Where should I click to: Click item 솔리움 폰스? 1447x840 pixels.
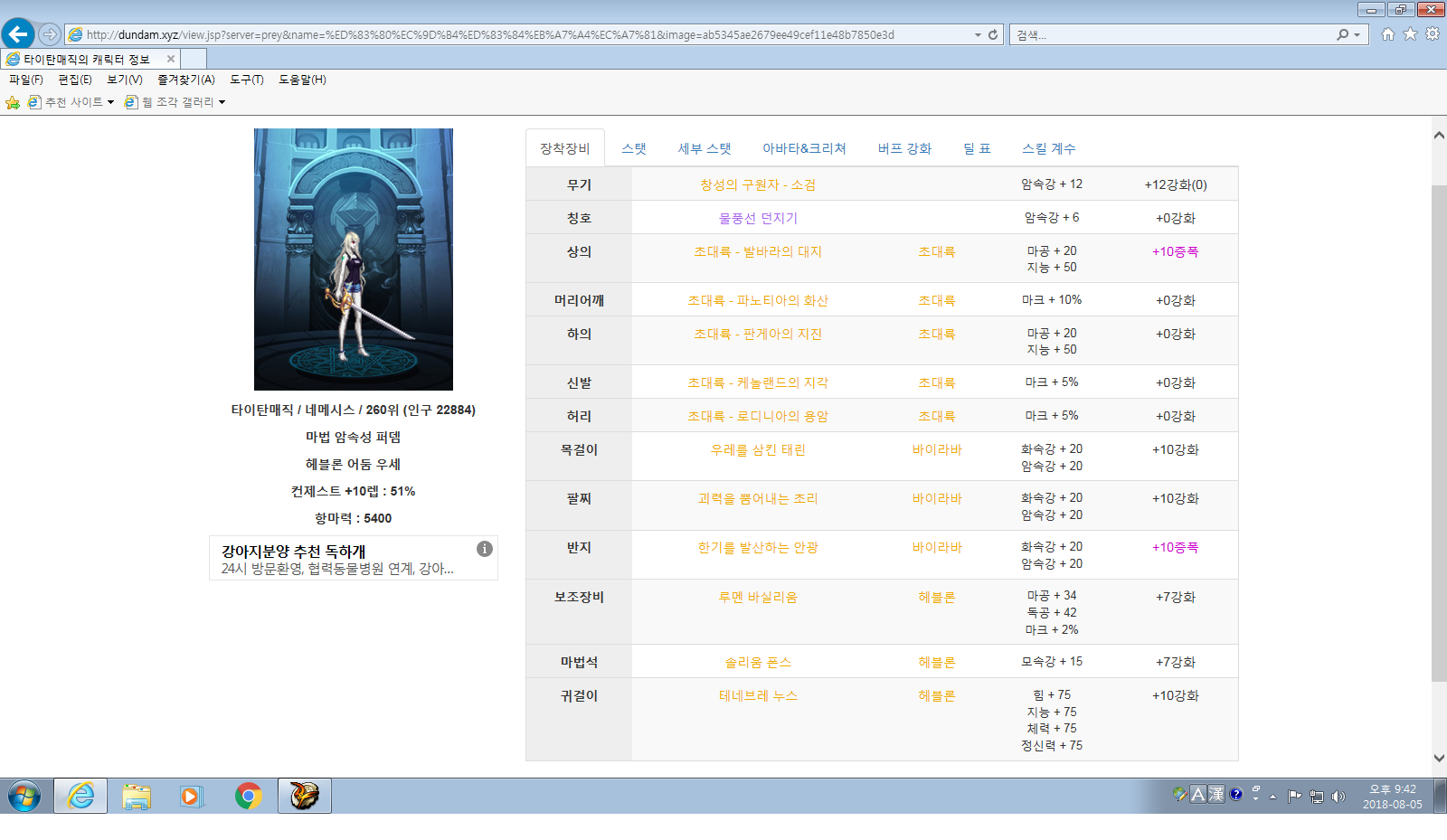(758, 662)
